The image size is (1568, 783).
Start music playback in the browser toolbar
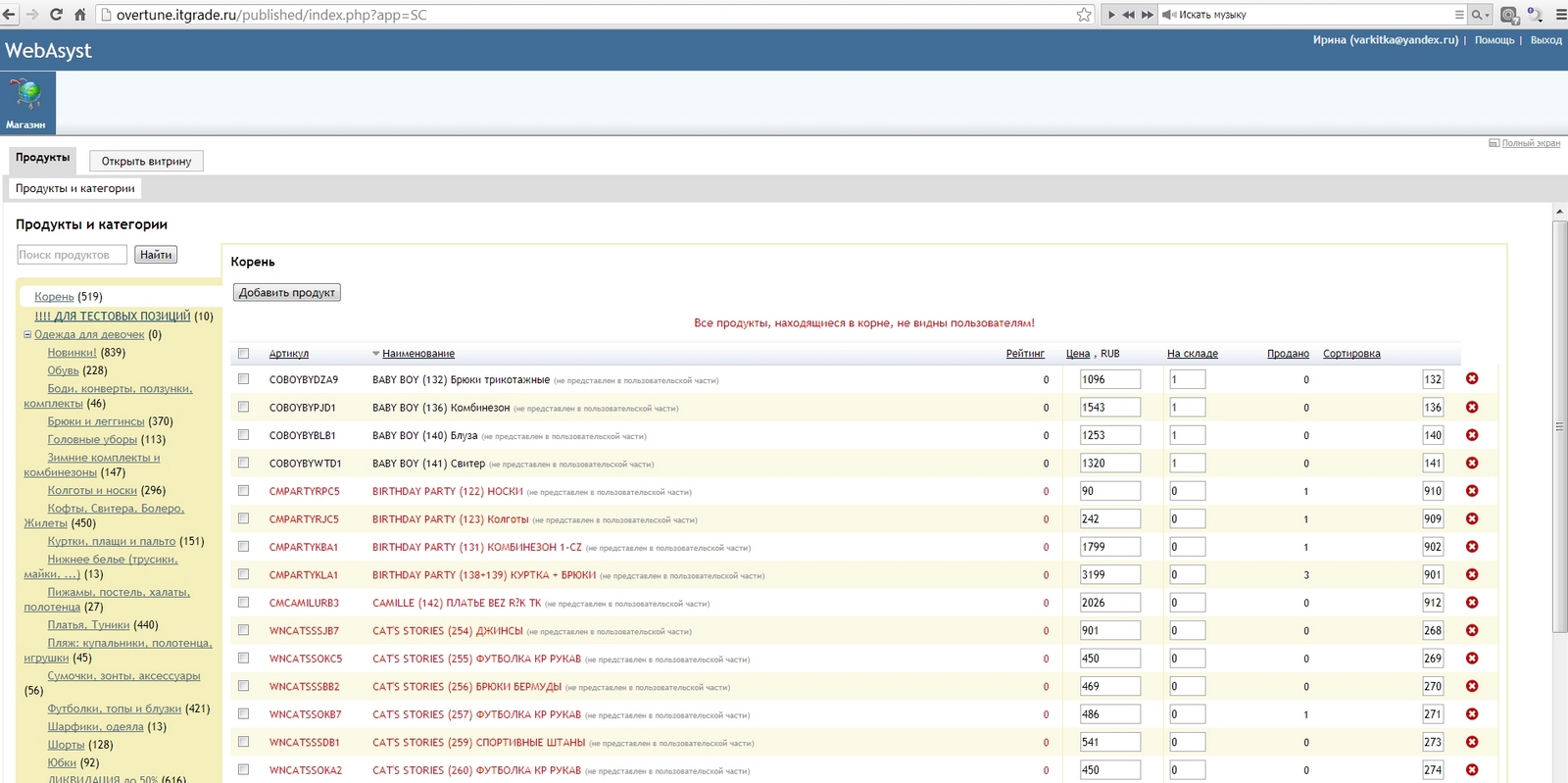[x=1111, y=15]
